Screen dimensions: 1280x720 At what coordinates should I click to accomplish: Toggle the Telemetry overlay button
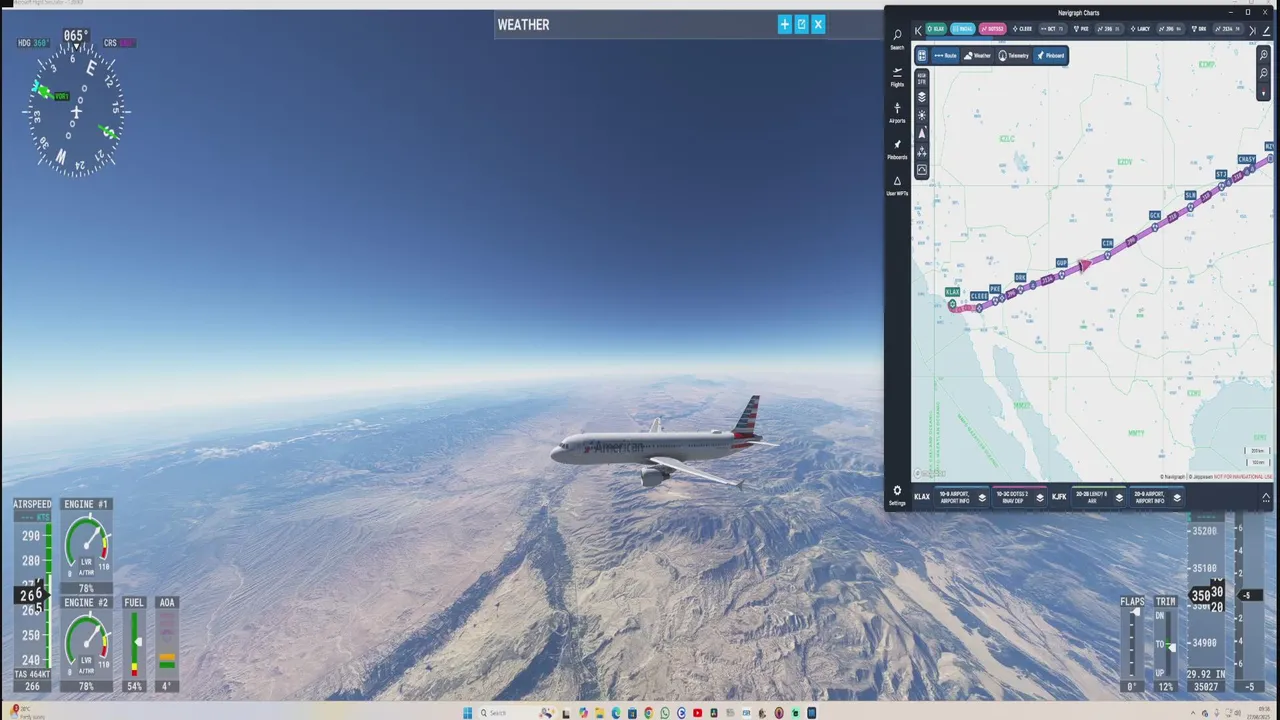tap(1013, 56)
